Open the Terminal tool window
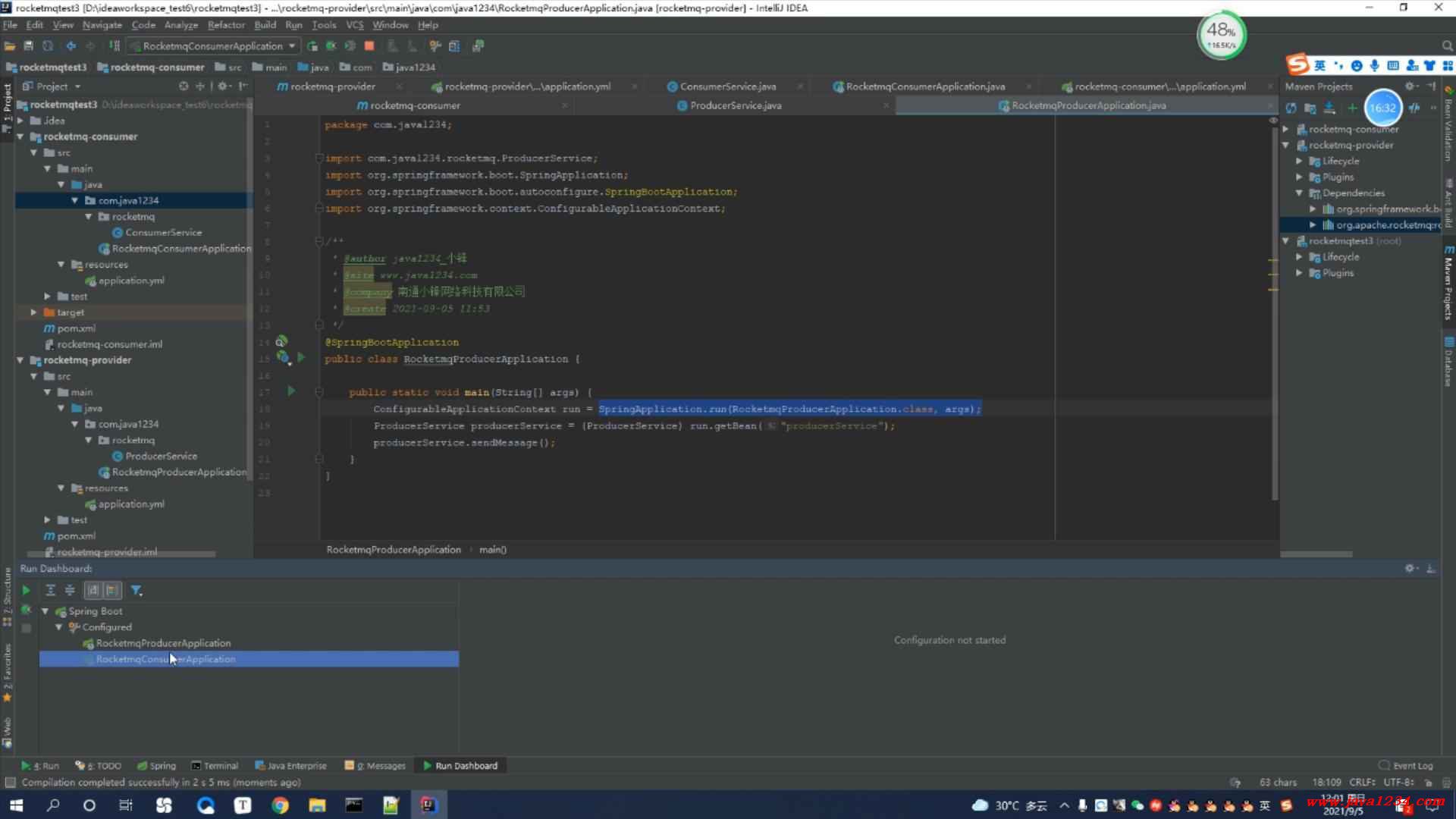The height and width of the screenshot is (819, 1456). [215, 766]
